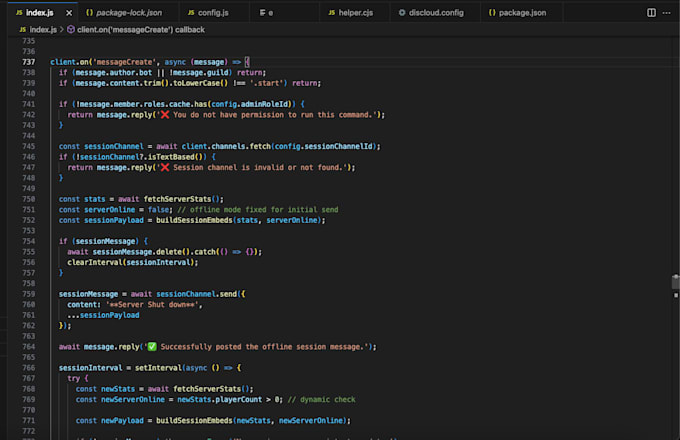Select the helper.cjs tab
The width and height of the screenshot is (680, 440).
click(356, 13)
